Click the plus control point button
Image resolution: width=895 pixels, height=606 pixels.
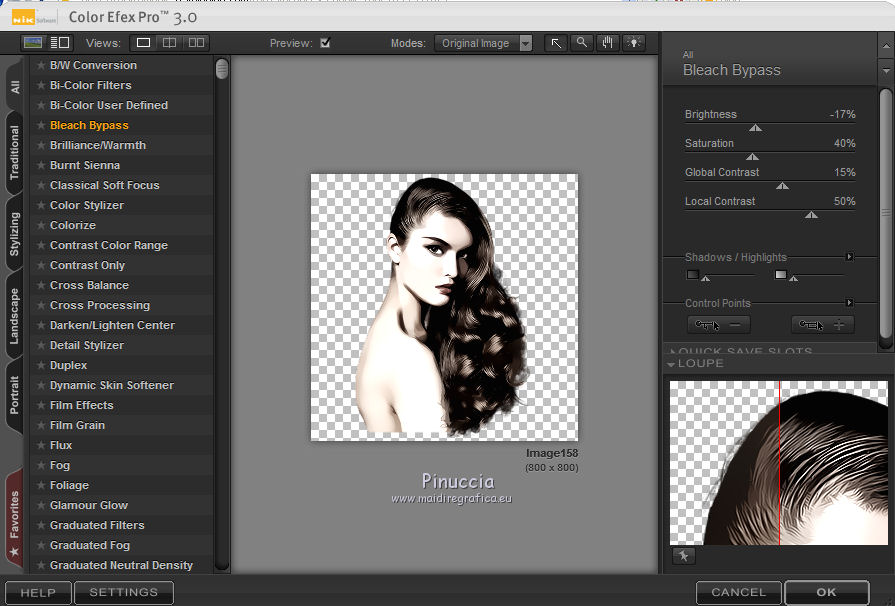point(823,325)
